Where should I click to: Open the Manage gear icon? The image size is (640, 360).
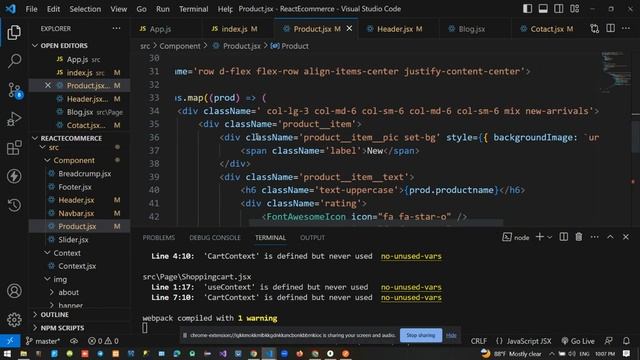click(14, 320)
